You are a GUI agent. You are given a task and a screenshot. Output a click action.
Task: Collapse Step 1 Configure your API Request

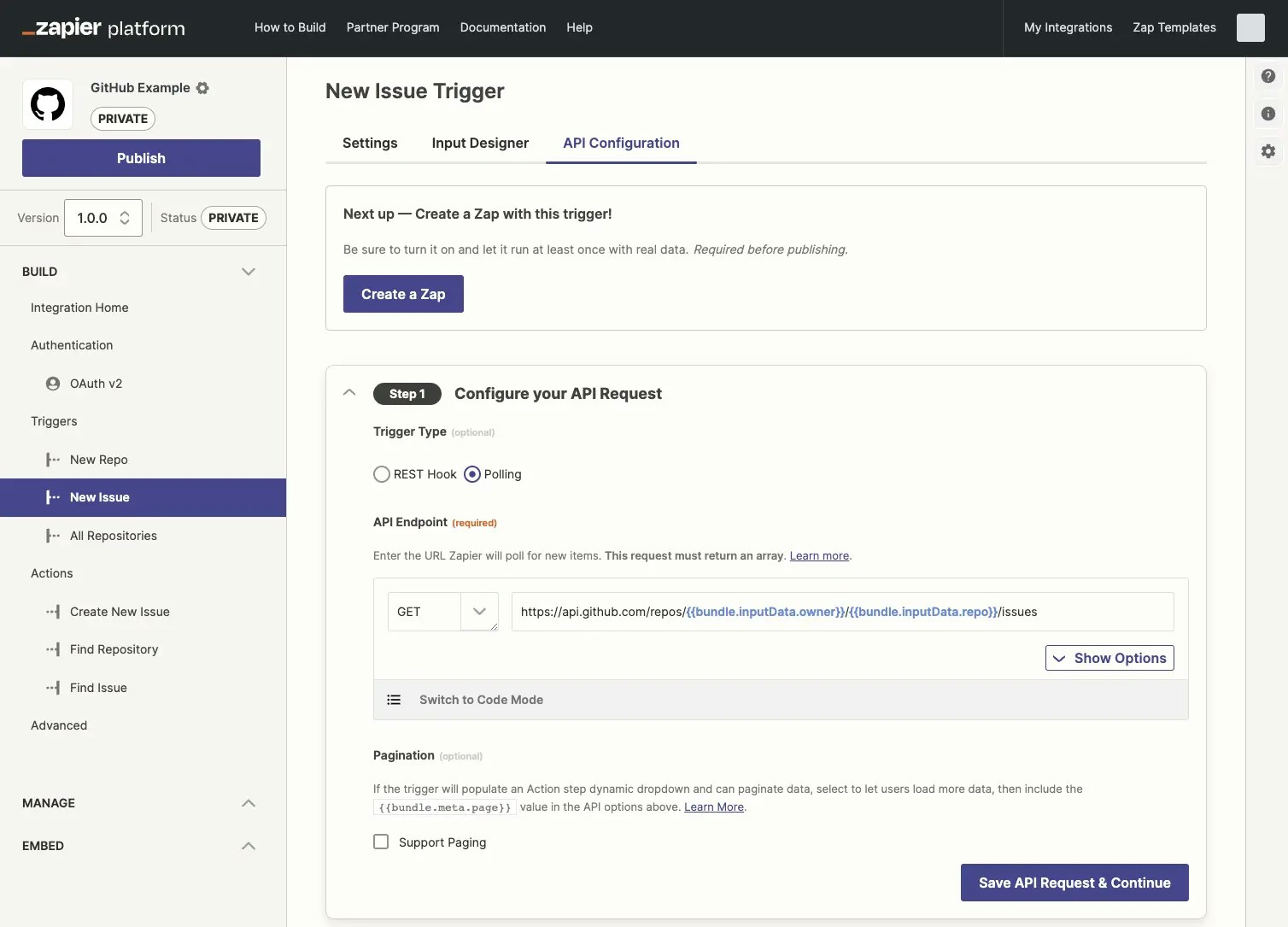(349, 393)
